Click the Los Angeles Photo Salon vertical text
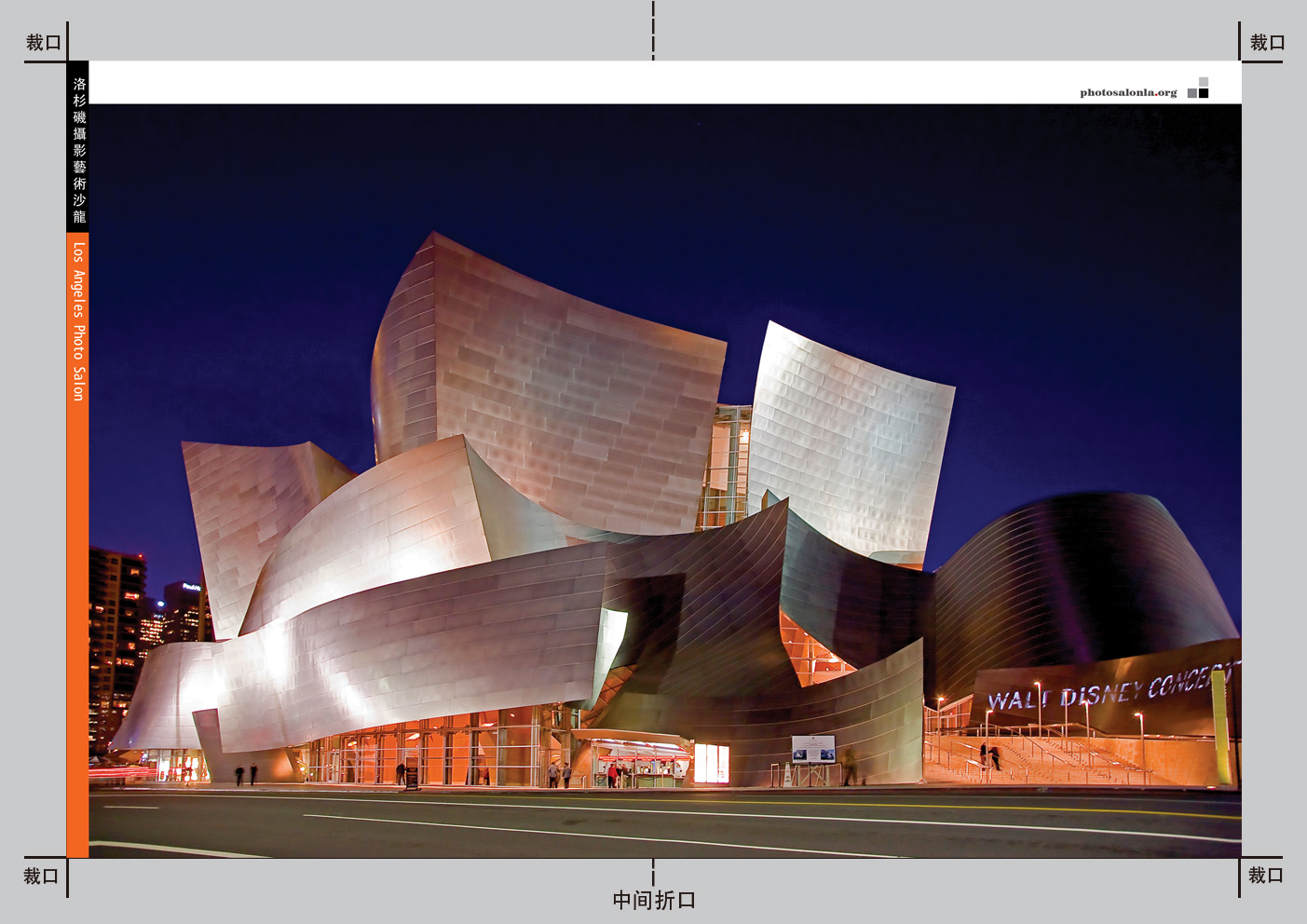The width and height of the screenshot is (1307, 924). coord(79,321)
